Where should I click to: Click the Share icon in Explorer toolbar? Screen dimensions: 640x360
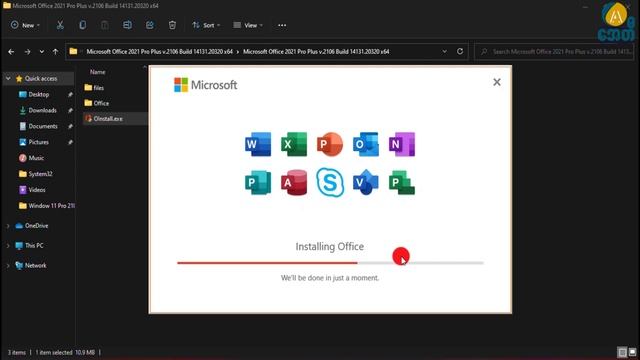coord(150,25)
